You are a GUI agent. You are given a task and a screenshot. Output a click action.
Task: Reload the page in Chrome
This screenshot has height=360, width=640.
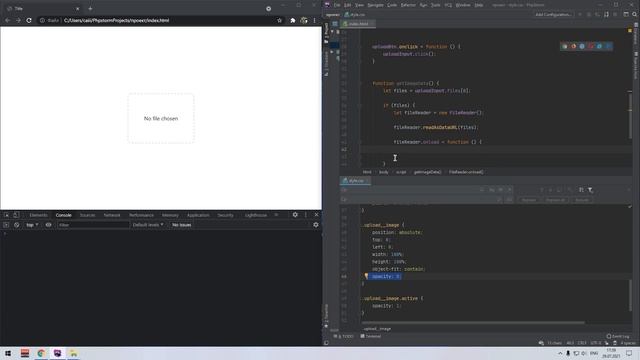click(x=29, y=20)
